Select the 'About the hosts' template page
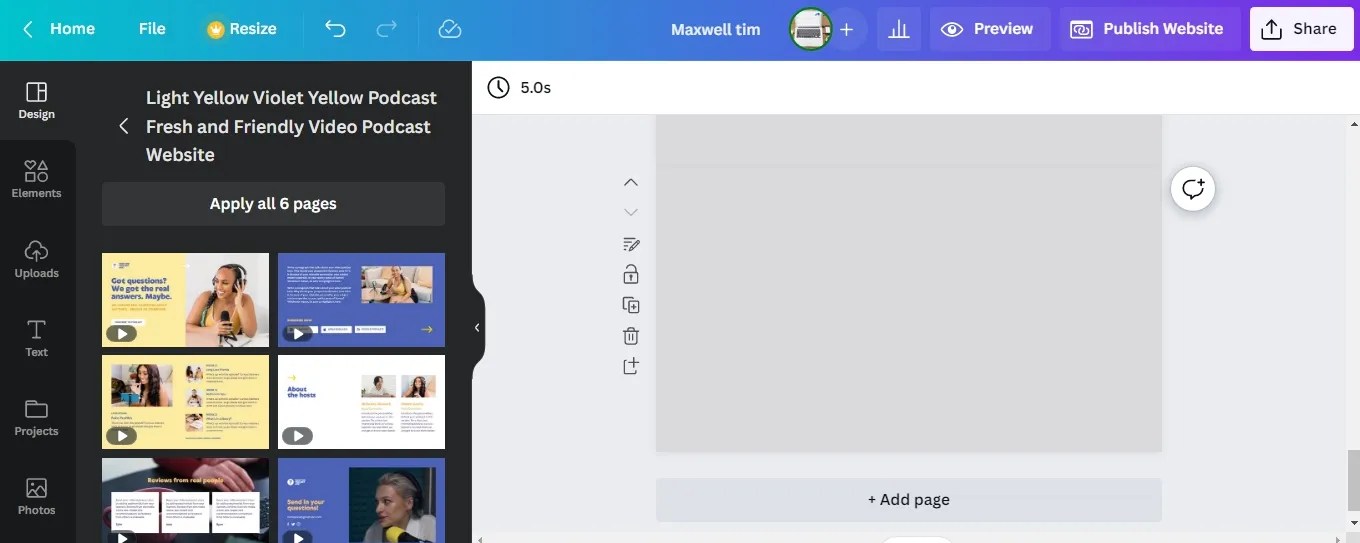This screenshot has height=543, width=1360. (x=361, y=402)
